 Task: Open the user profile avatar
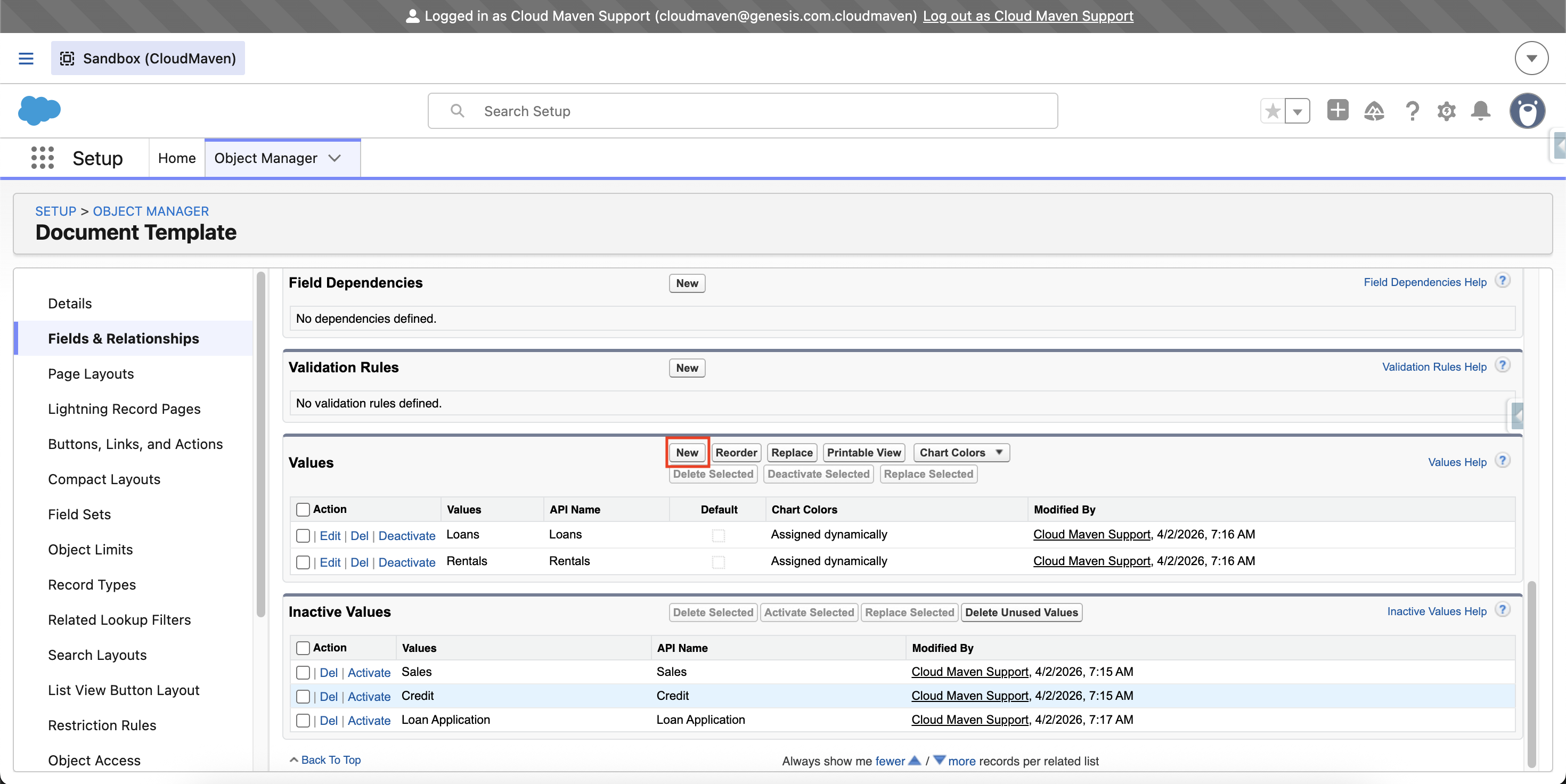pyautogui.click(x=1527, y=111)
